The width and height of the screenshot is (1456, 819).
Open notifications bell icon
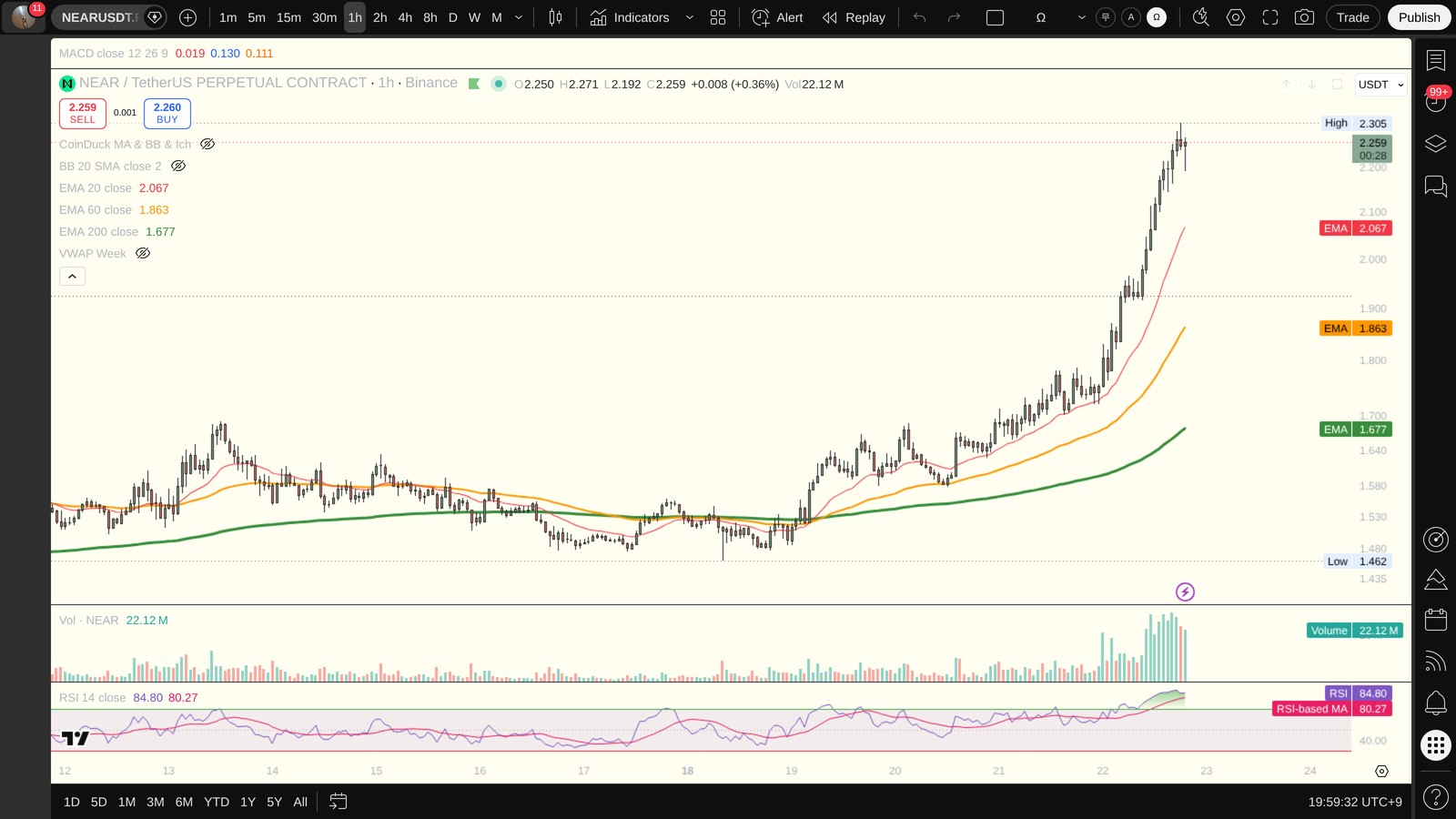tap(1436, 703)
